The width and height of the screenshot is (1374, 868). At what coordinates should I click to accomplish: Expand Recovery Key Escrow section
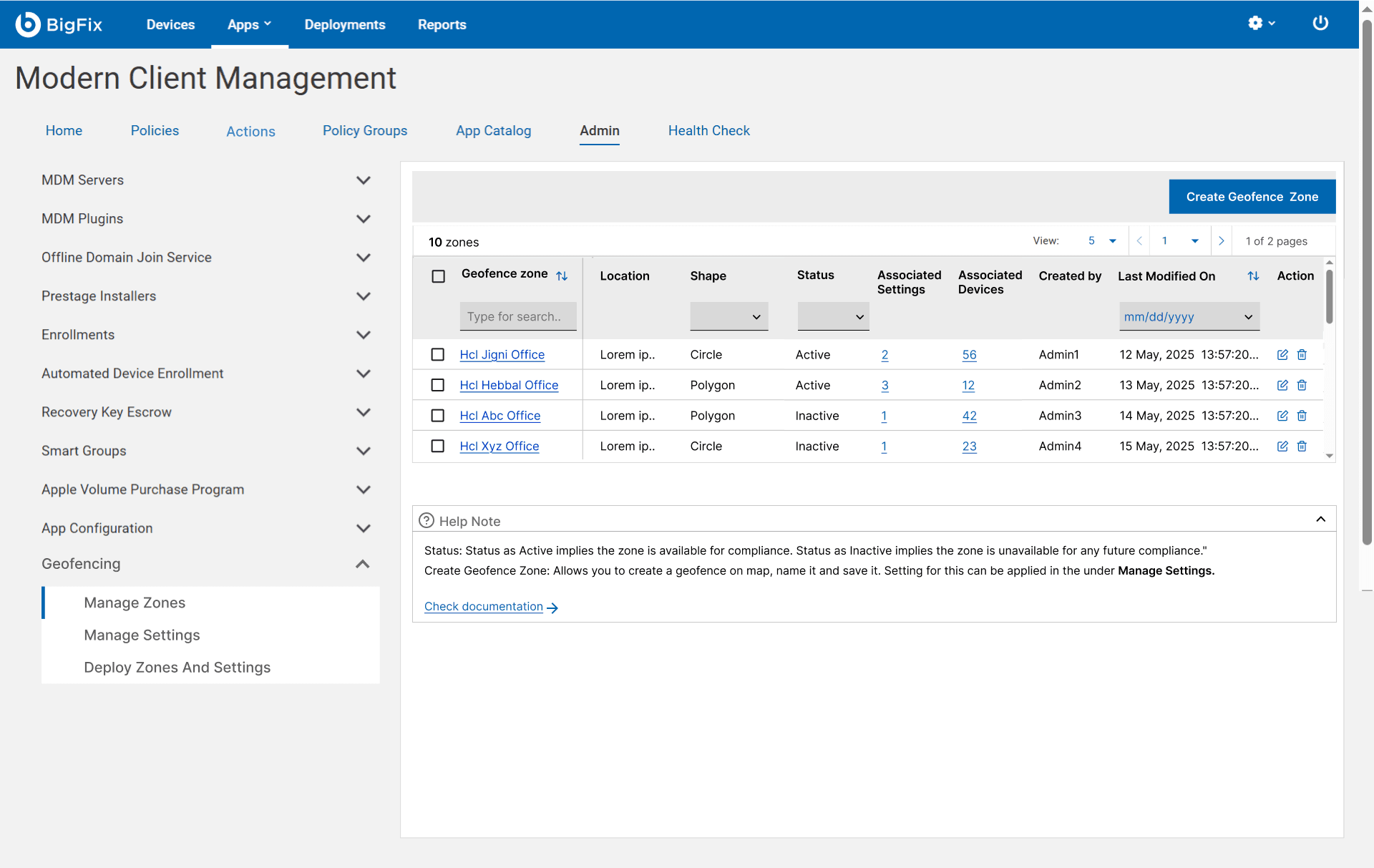[364, 412]
